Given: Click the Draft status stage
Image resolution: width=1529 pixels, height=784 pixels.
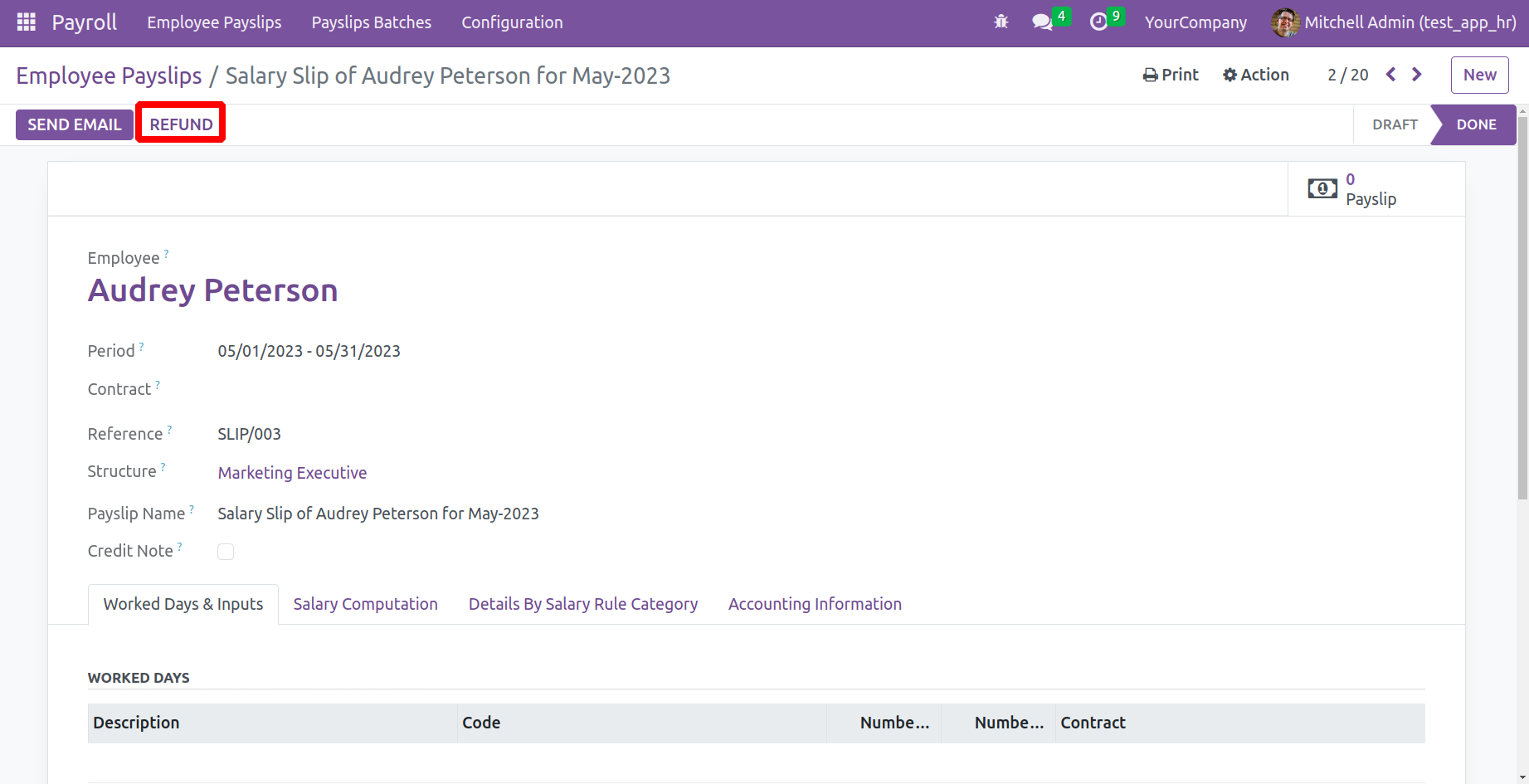Looking at the screenshot, I should pyautogui.click(x=1395, y=124).
